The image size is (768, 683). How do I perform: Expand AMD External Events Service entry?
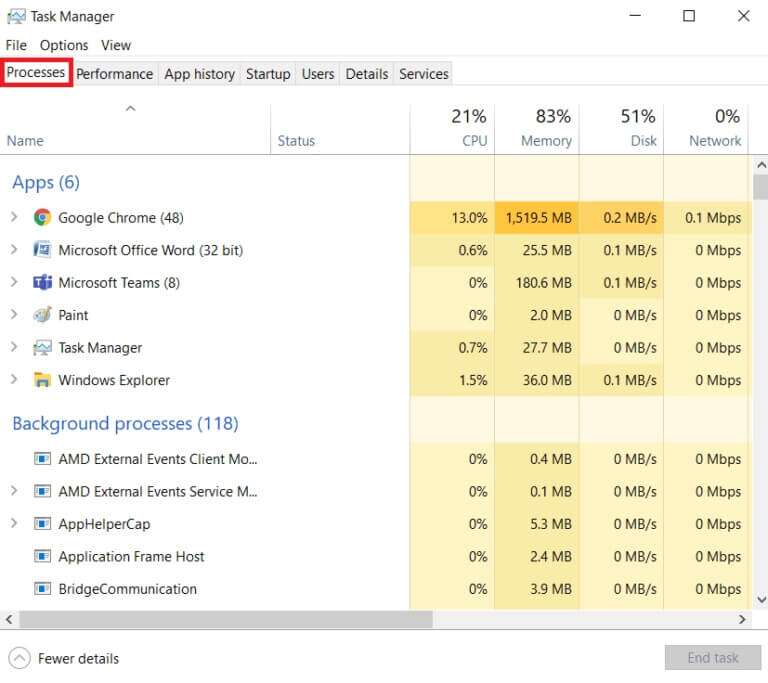click(14, 491)
